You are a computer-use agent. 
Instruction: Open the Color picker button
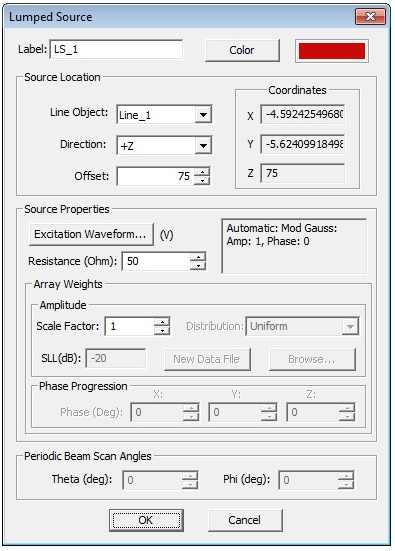pyautogui.click(x=242, y=50)
